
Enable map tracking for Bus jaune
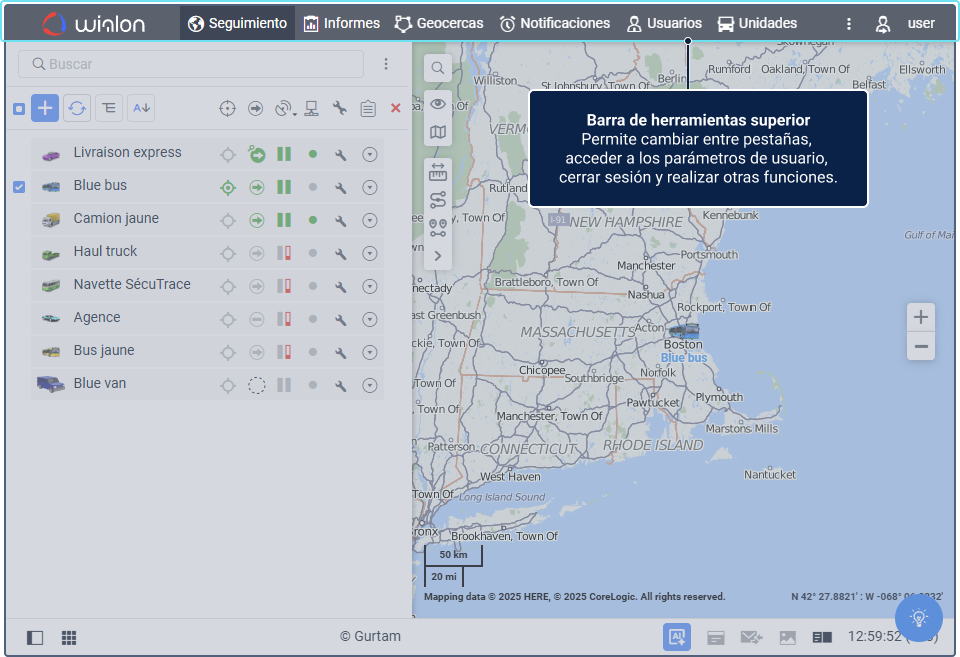228,353
